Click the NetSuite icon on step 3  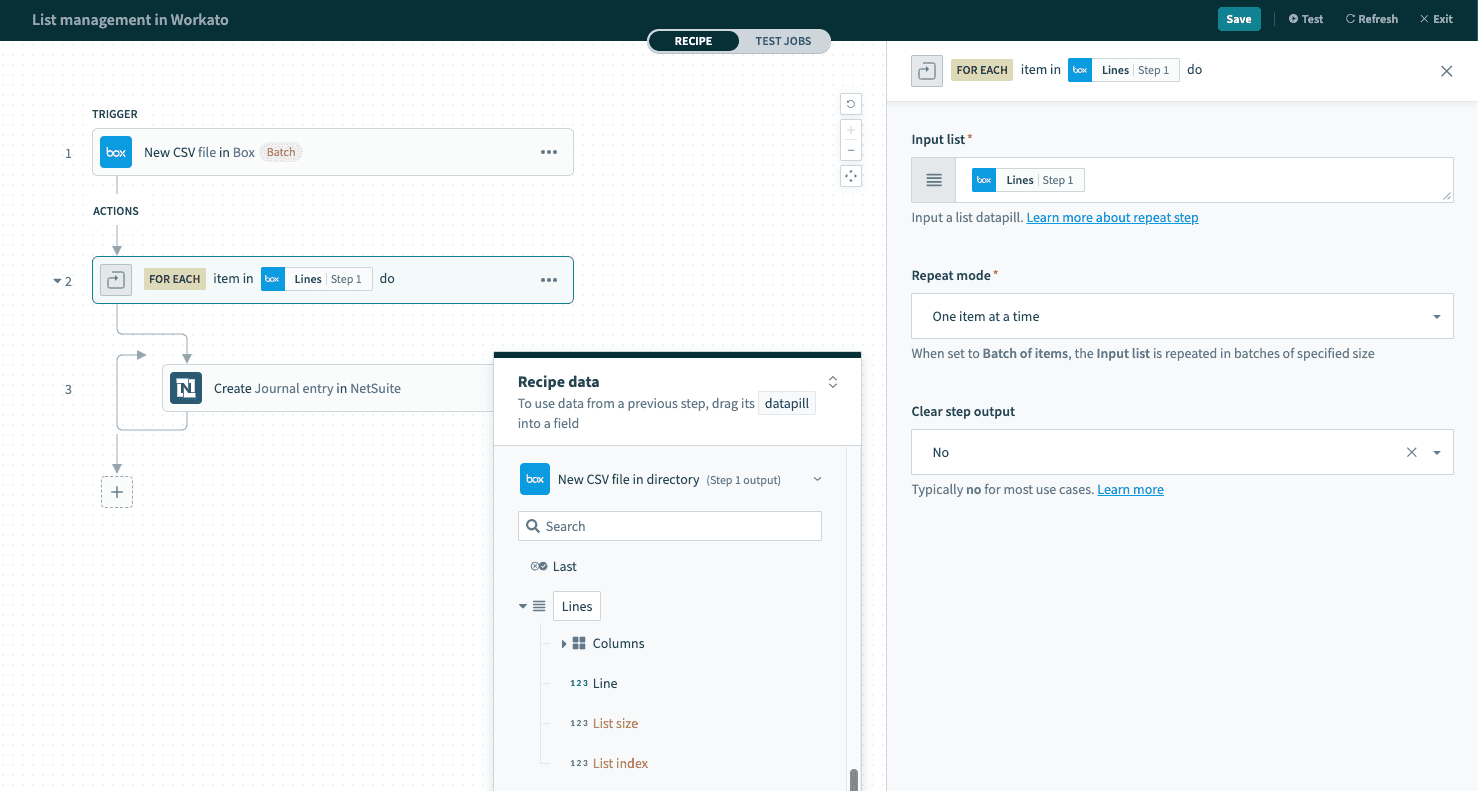coord(186,388)
